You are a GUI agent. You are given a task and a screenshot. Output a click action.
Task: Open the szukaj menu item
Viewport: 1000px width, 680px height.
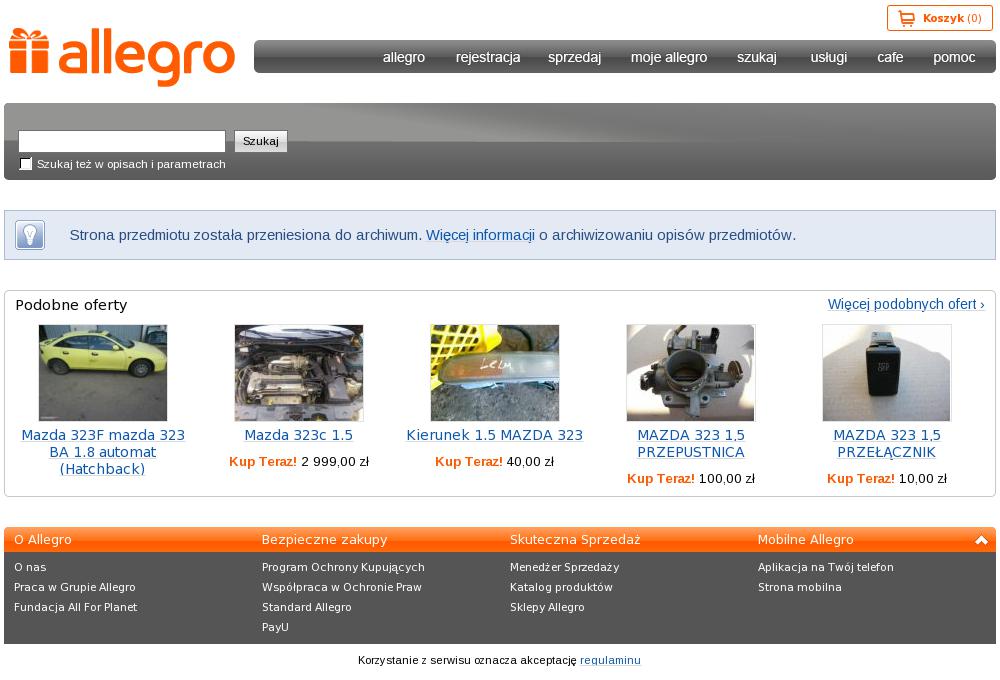(756, 57)
